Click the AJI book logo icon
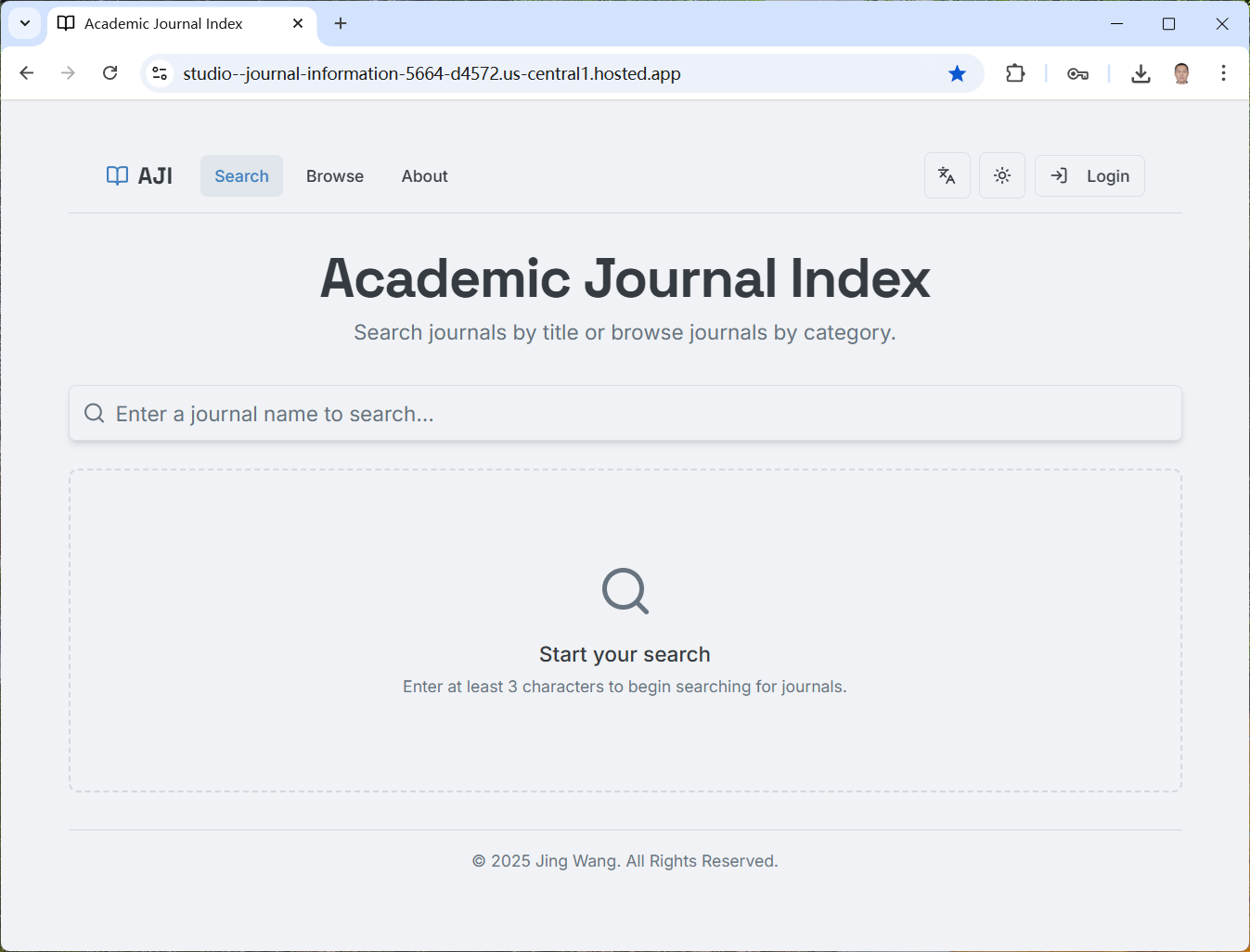Viewport: 1250px width, 952px height. pos(117,175)
